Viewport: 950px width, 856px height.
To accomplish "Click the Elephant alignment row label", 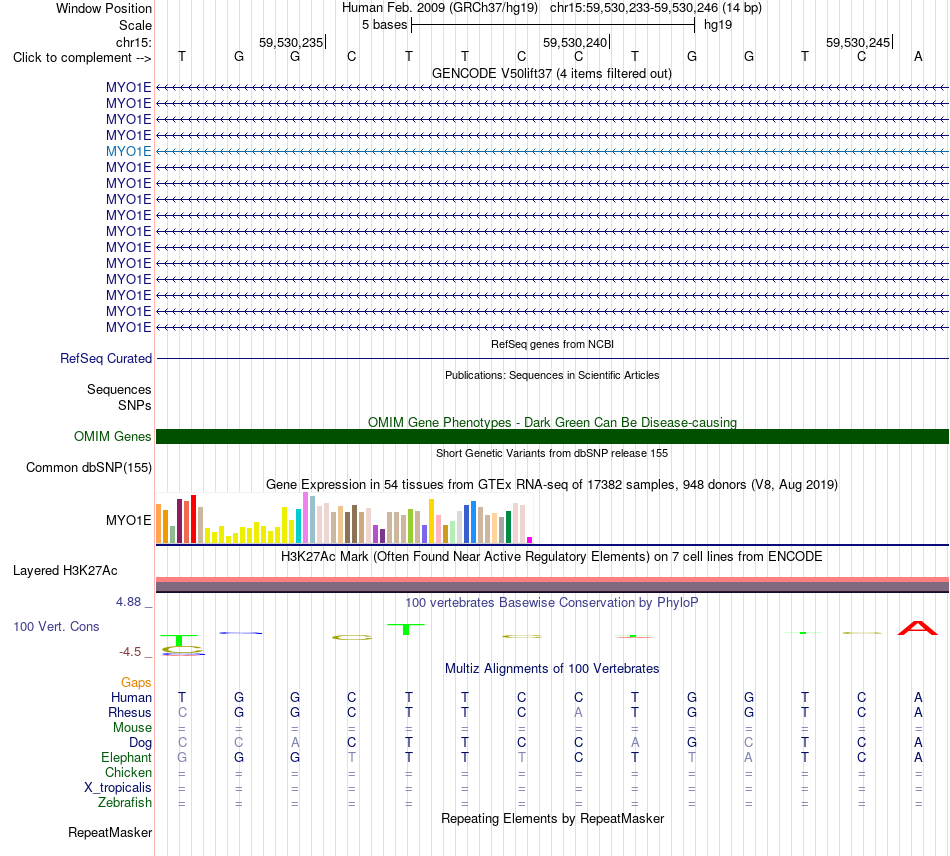I will coord(126,758).
